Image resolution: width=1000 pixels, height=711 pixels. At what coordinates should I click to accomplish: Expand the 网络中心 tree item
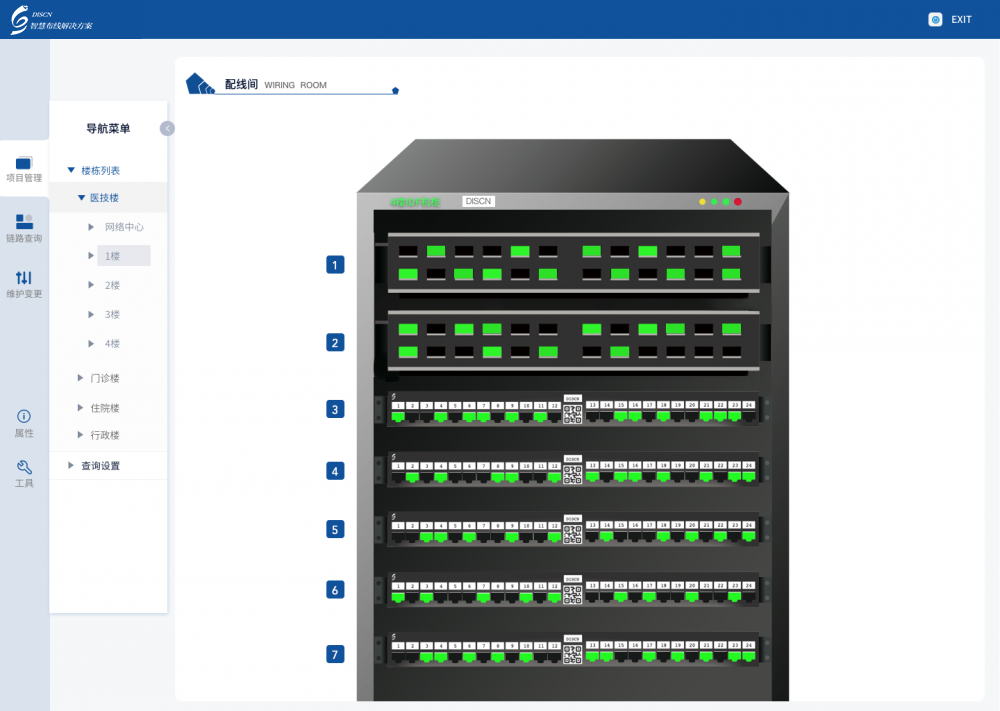click(91, 227)
